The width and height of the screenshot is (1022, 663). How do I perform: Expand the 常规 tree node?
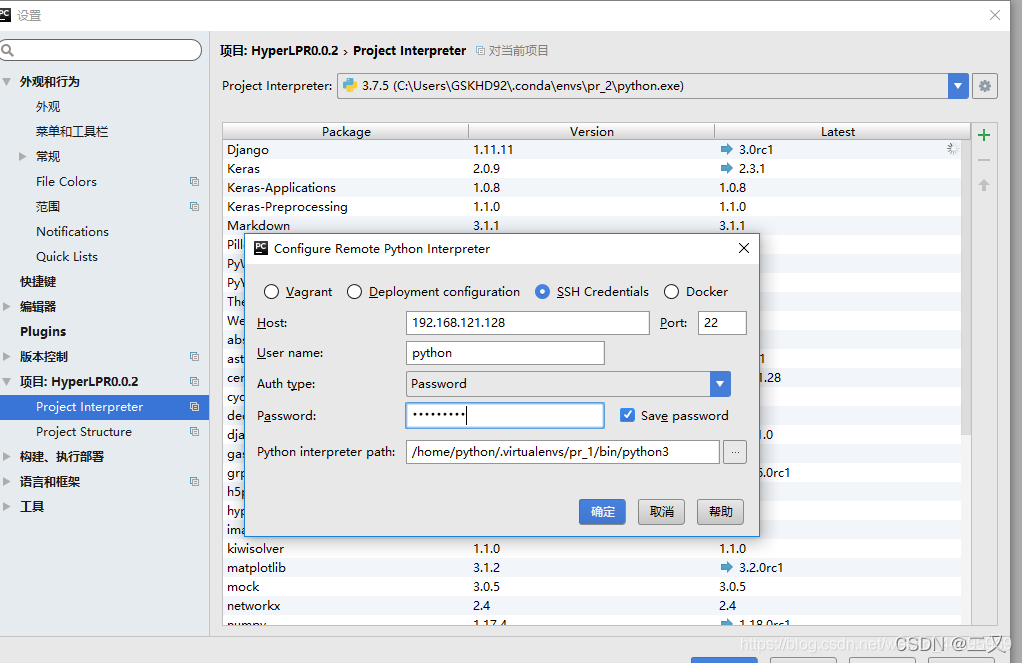coord(22,156)
